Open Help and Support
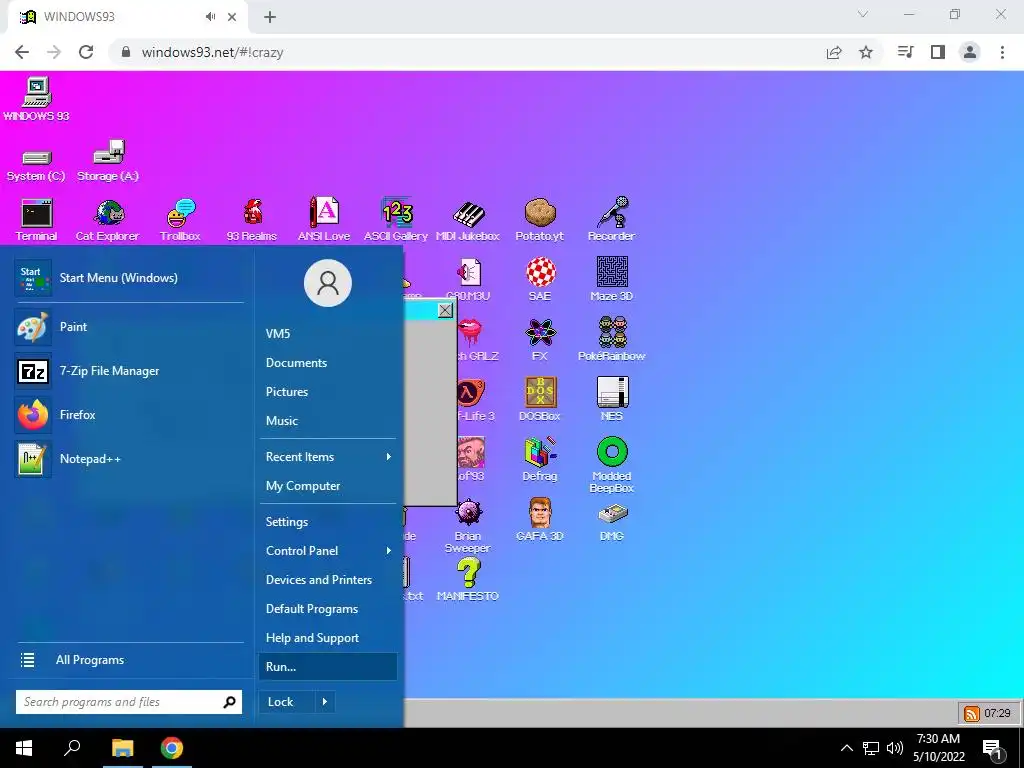Viewport: 1024px width, 768px height. (327, 638)
